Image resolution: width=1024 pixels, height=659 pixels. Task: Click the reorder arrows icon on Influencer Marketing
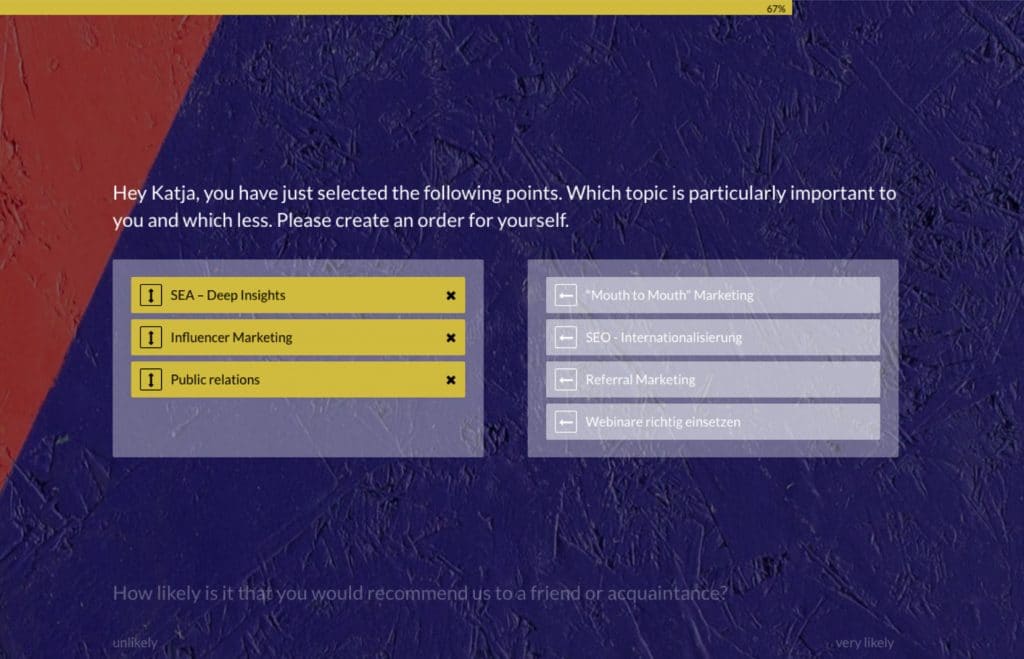(x=150, y=337)
